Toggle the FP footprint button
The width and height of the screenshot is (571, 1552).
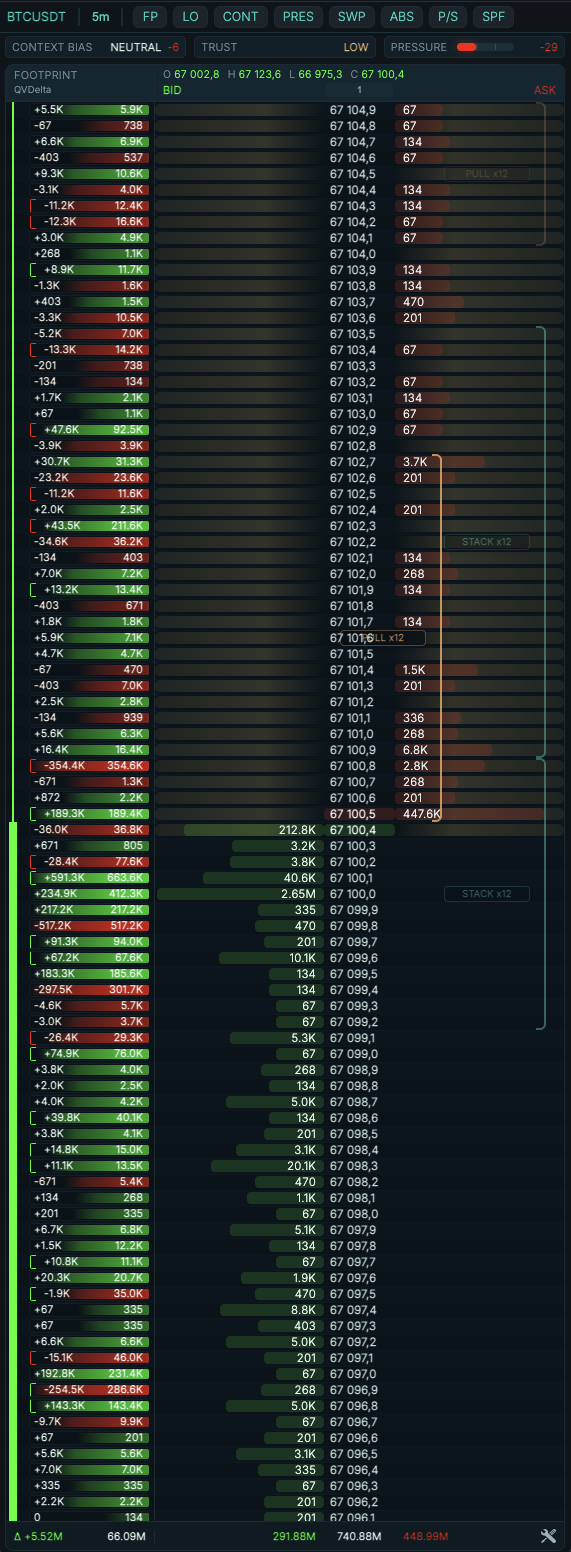[150, 16]
